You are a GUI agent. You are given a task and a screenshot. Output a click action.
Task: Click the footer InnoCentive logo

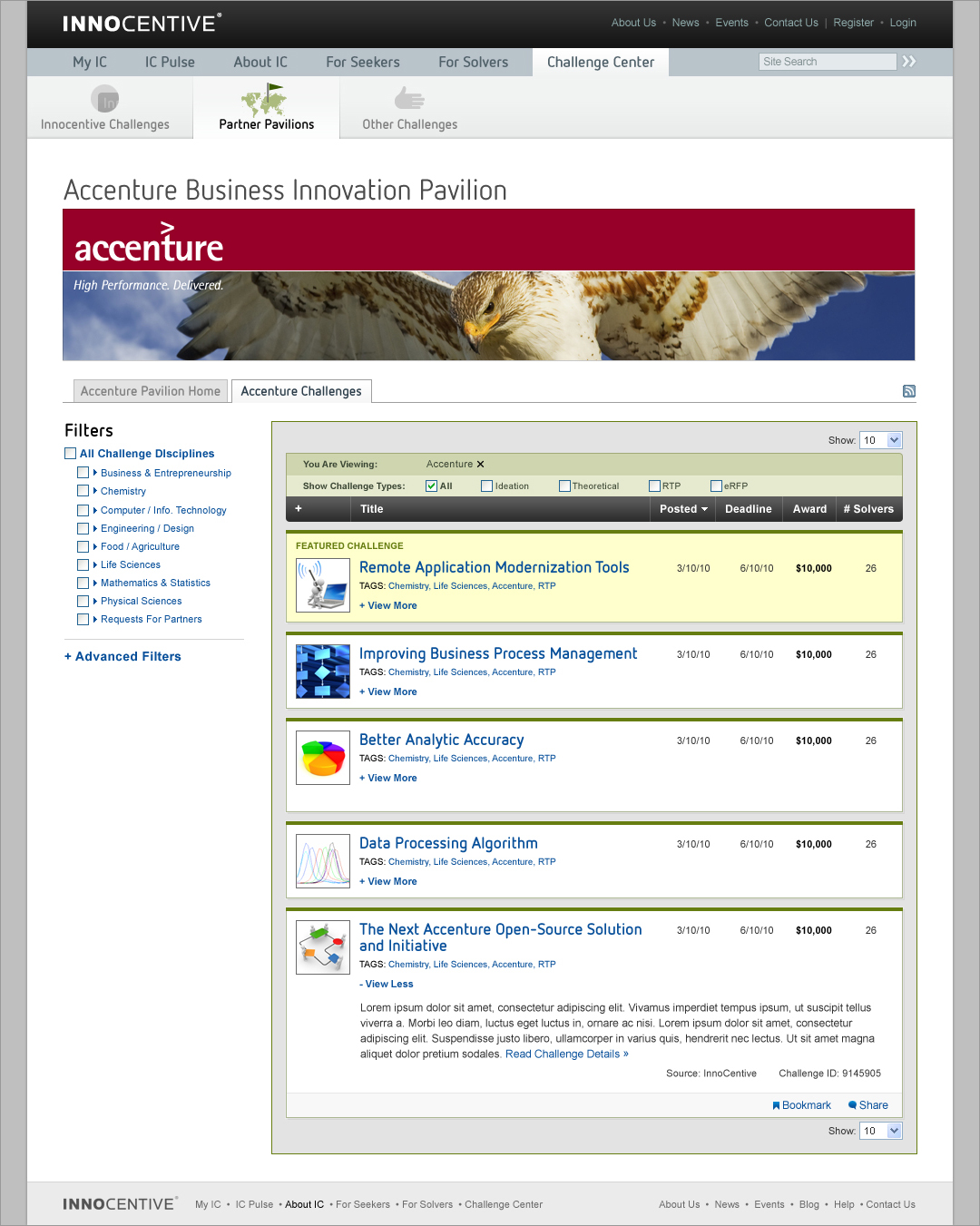(x=120, y=1203)
